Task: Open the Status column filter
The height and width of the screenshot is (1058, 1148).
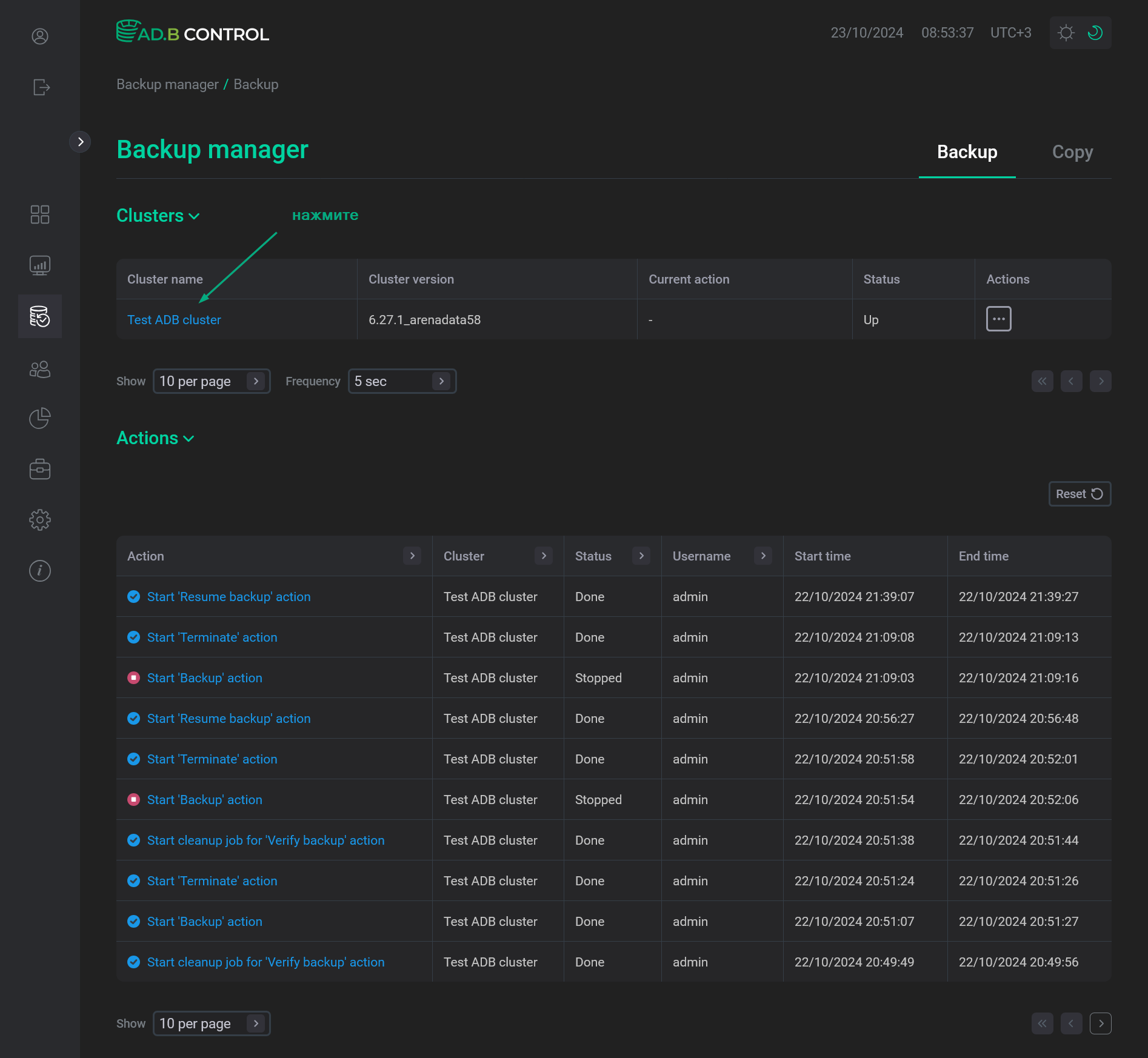Action: (x=641, y=556)
